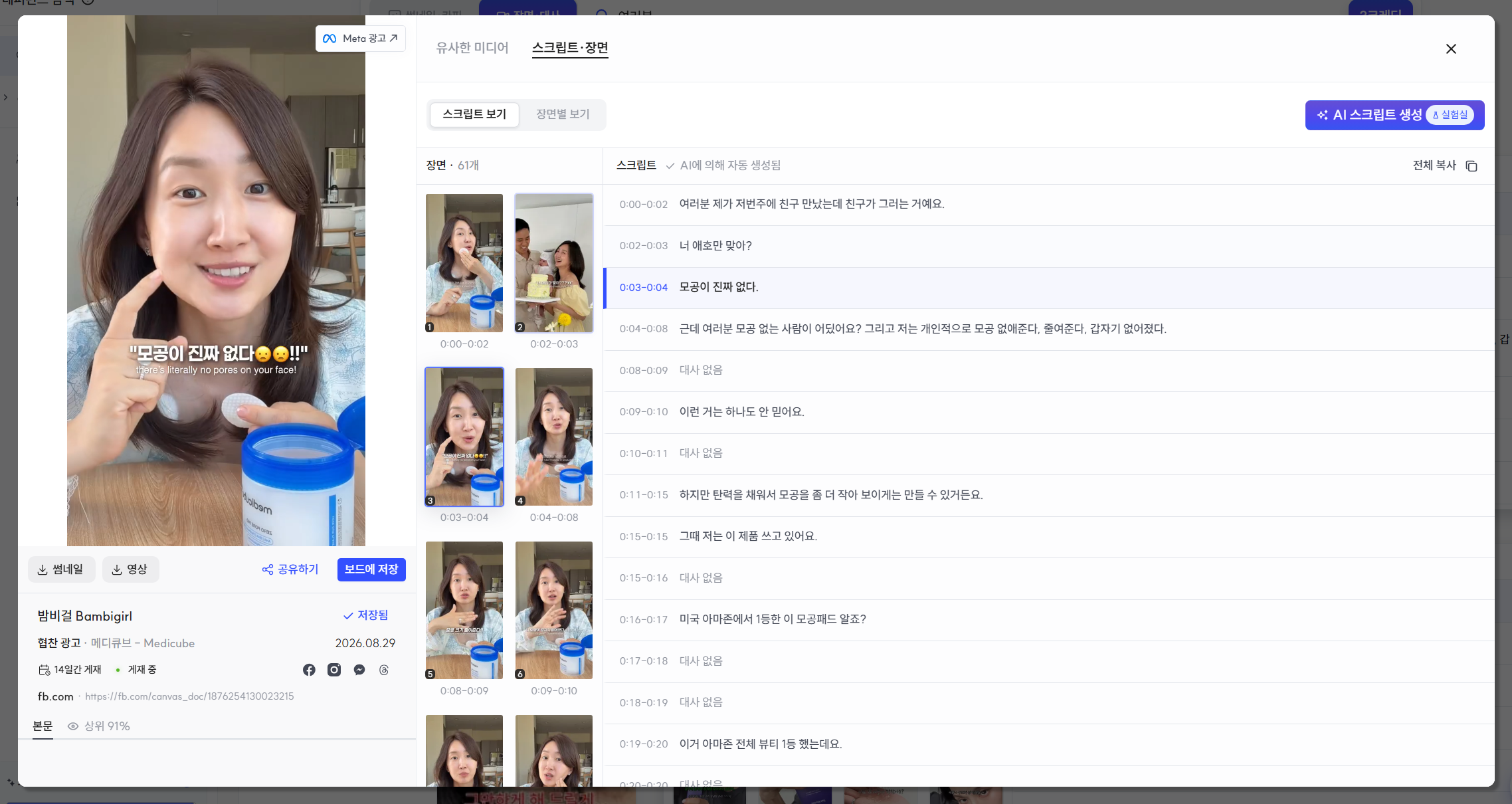Toggle the 저장됨 saved status

(365, 615)
